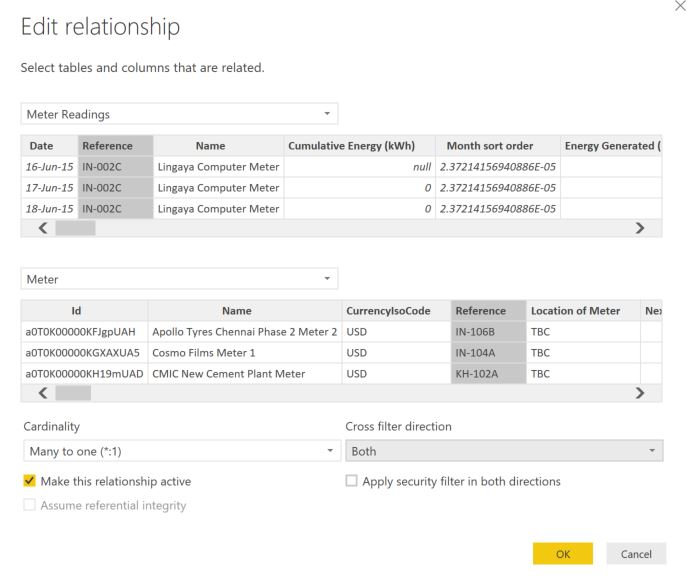This screenshot has width=690, height=581.
Task: Click the Cancel button
Action: tap(636, 554)
